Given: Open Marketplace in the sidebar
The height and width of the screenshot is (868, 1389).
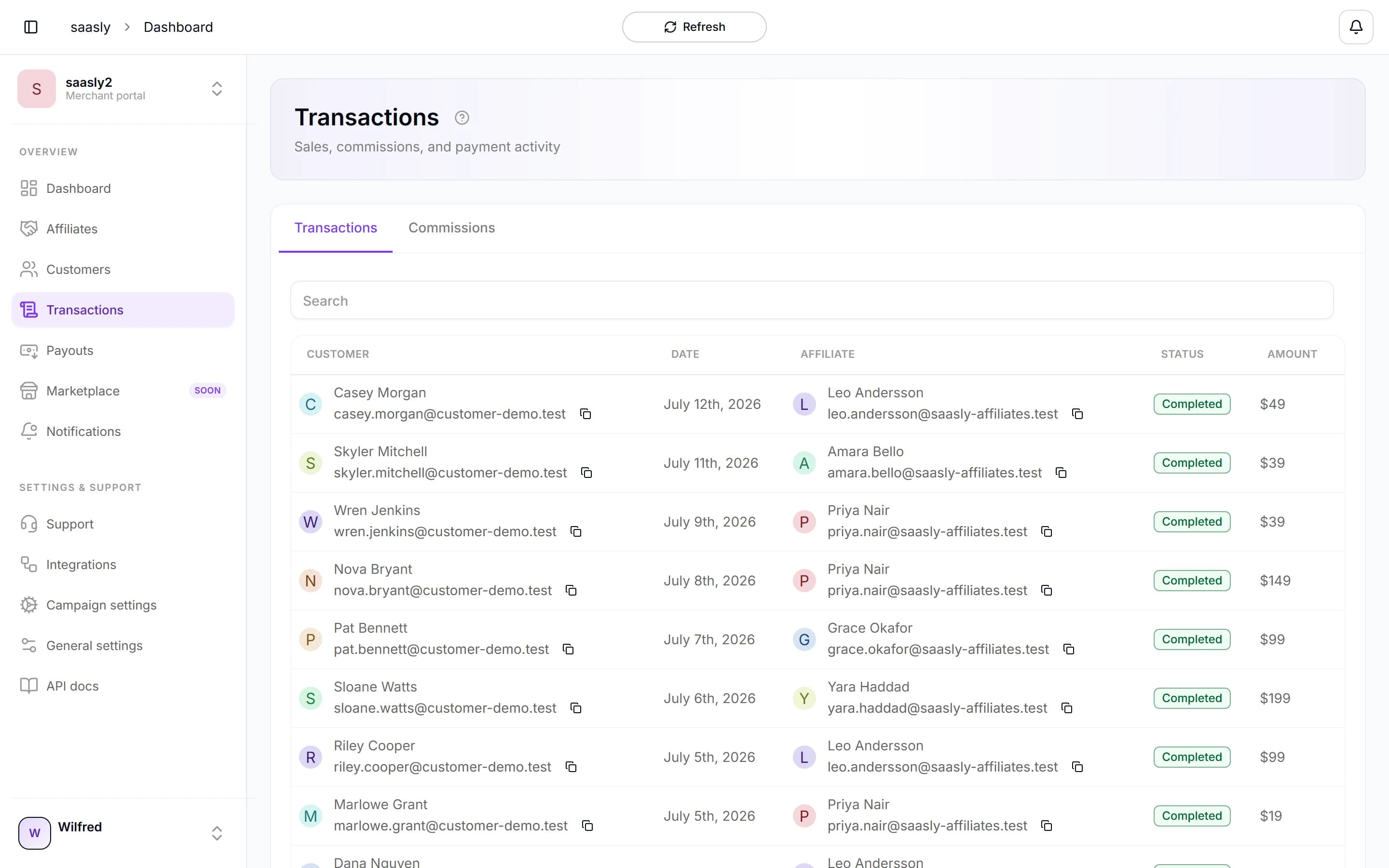Looking at the screenshot, I should click(x=123, y=391).
